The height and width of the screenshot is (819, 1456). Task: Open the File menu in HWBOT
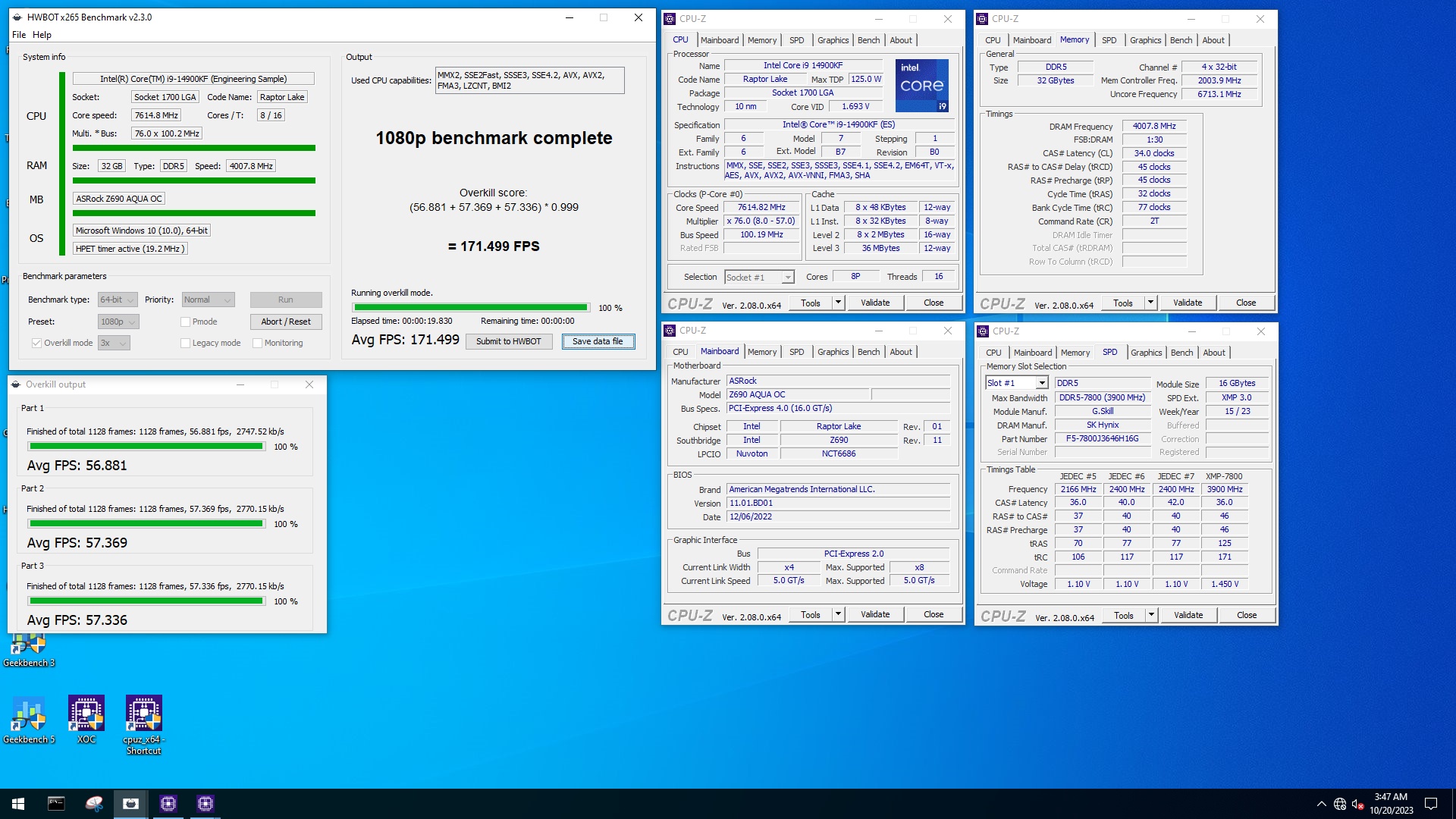coord(19,35)
